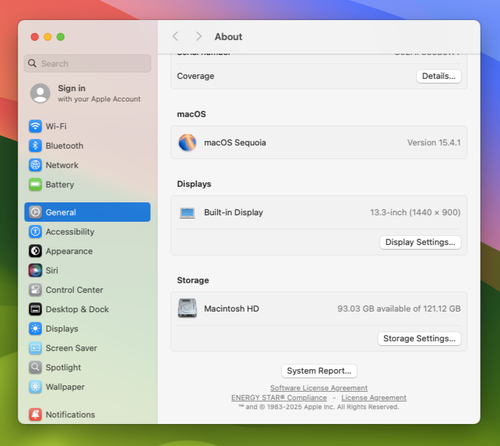Select Desktop & Dock in sidebar
This screenshot has width=500, height=446.
coord(87,309)
